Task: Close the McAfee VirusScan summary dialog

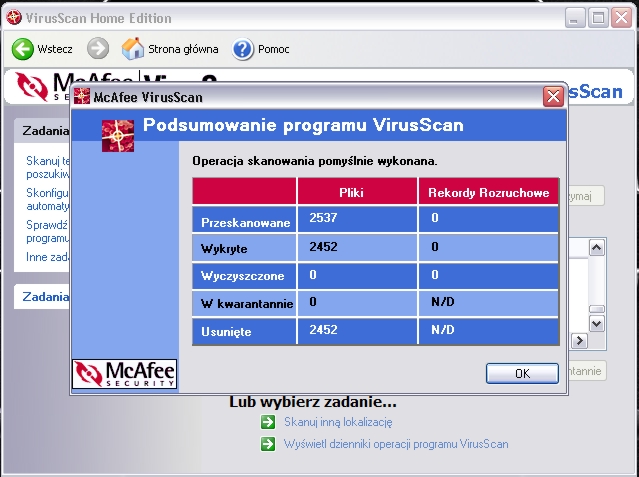Action: 553,97
